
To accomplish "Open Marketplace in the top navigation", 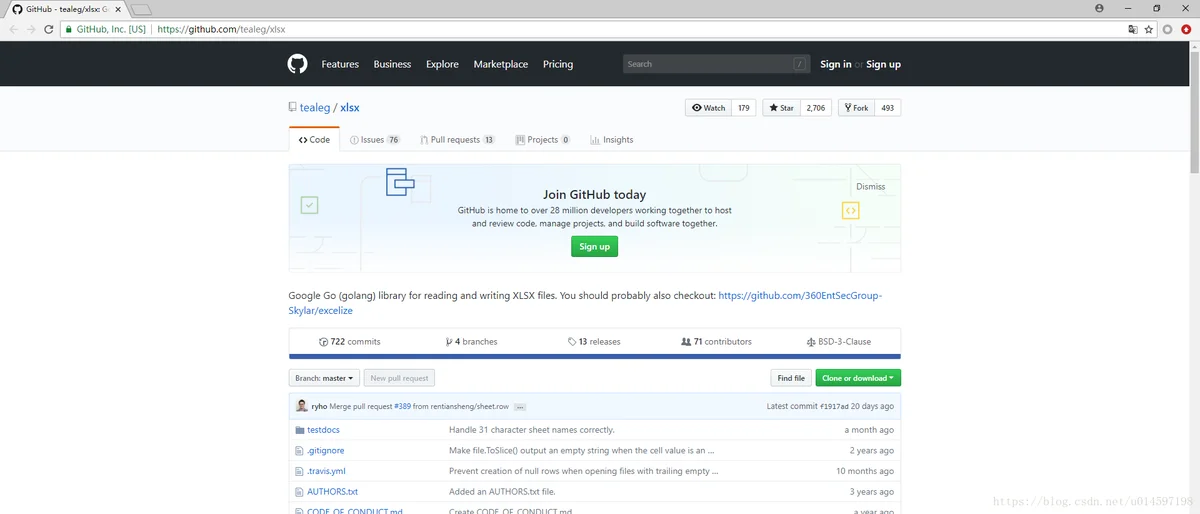I will coord(501,64).
